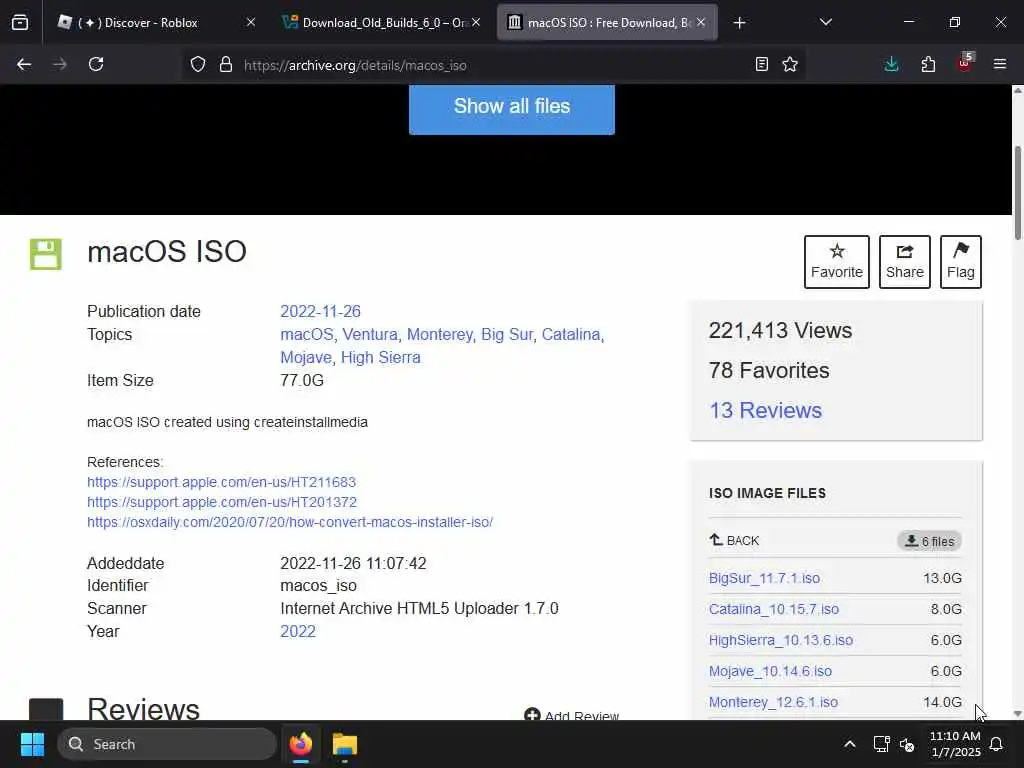Open notifications bell icon
Viewport: 1024px width, 768px height.
click(x=997, y=744)
